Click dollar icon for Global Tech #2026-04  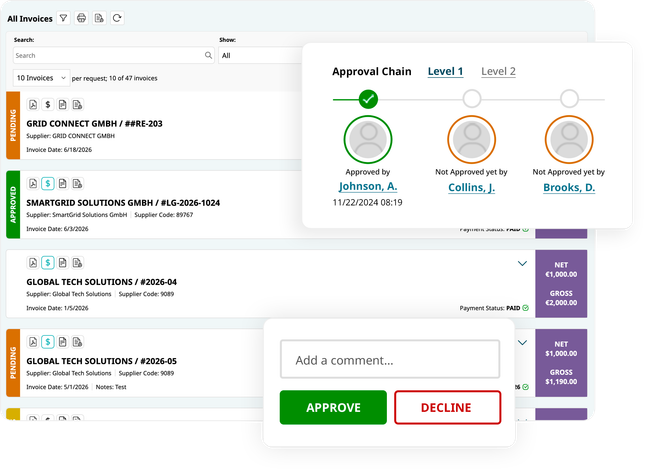(48, 263)
